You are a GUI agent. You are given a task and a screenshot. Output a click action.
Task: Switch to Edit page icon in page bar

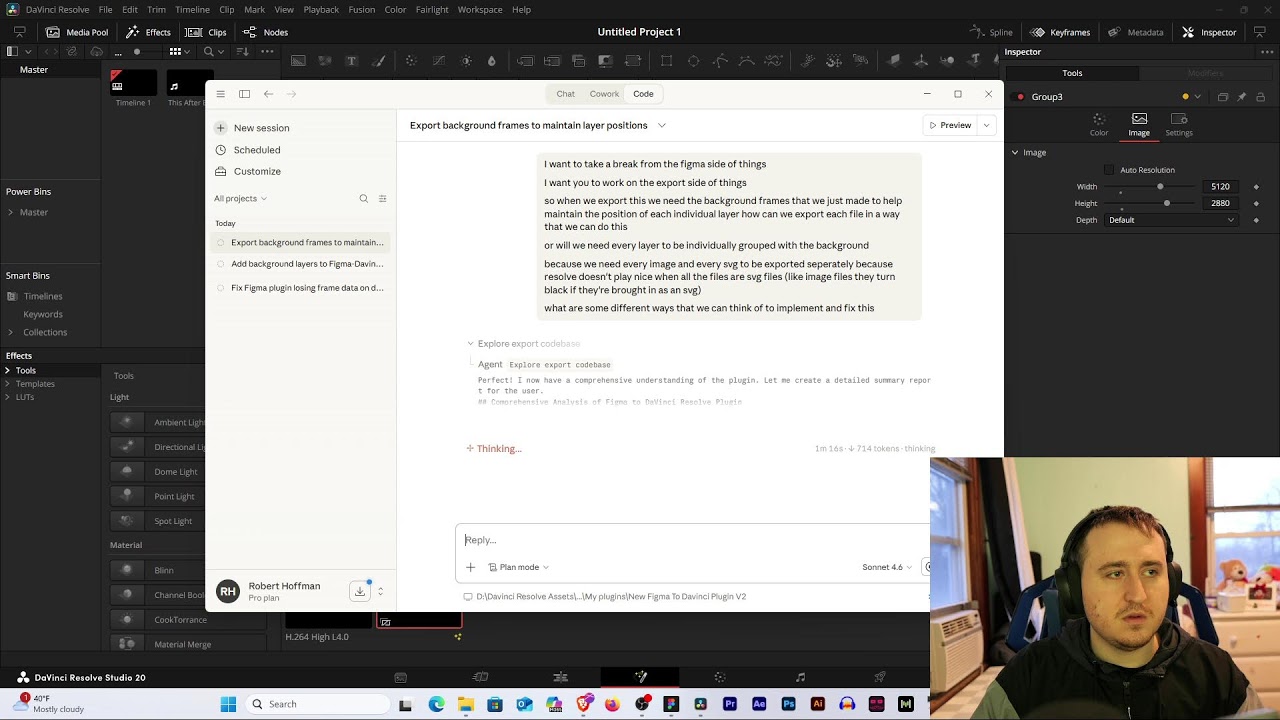(x=560, y=677)
